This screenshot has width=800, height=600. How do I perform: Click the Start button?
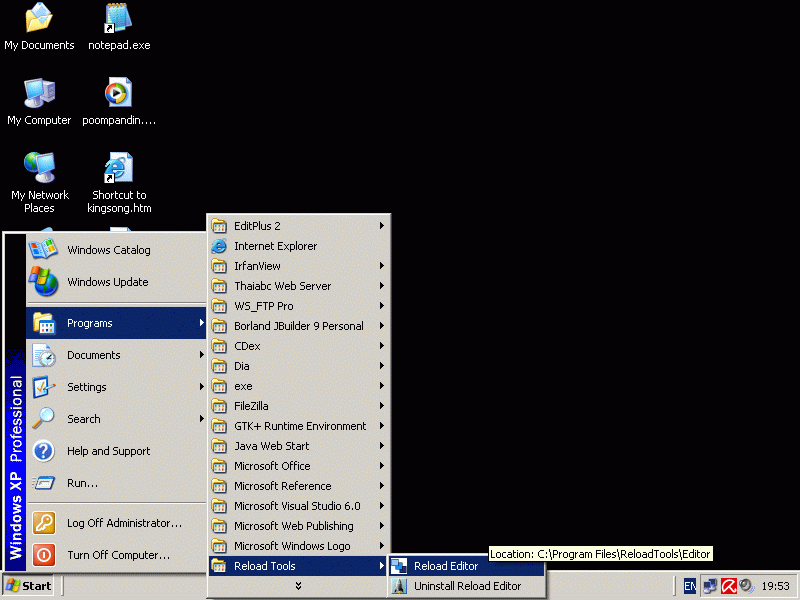coord(29,586)
